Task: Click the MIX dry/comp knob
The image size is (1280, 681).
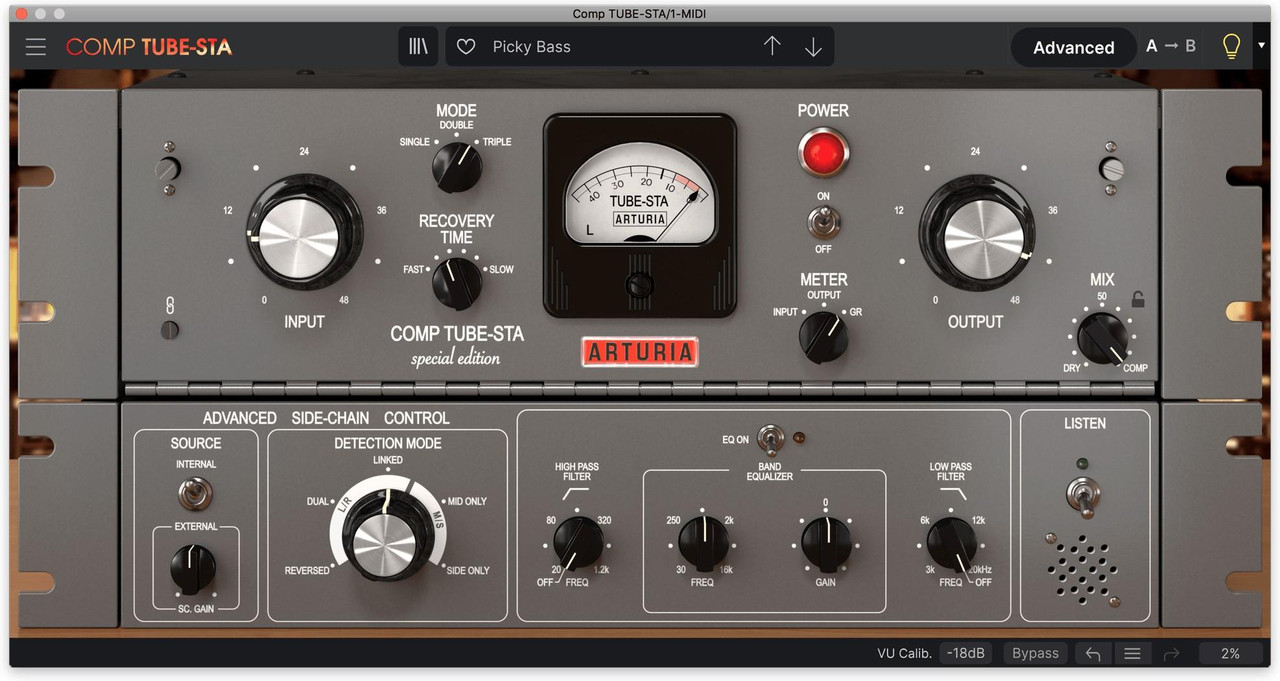Action: coord(1102,337)
